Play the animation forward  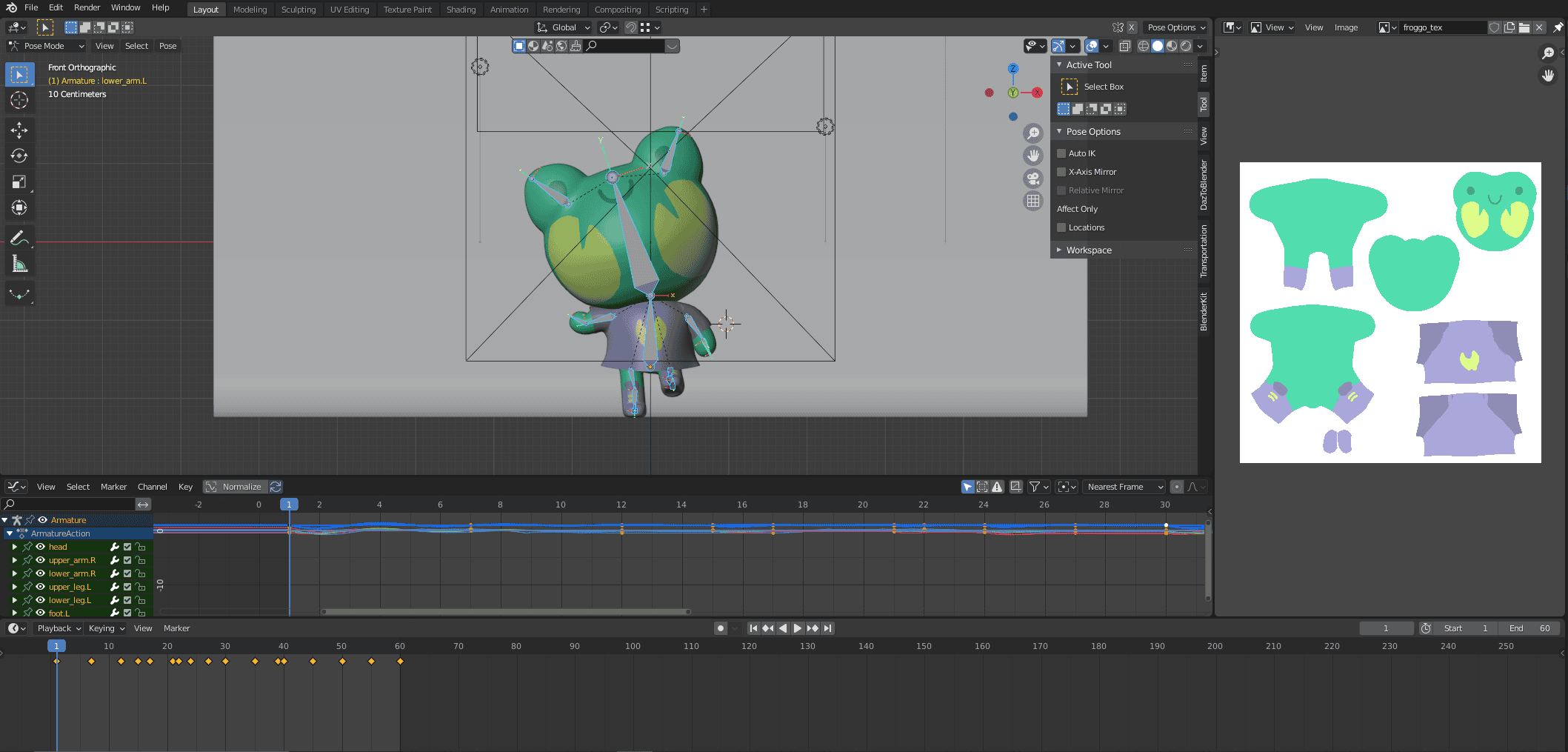798,628
